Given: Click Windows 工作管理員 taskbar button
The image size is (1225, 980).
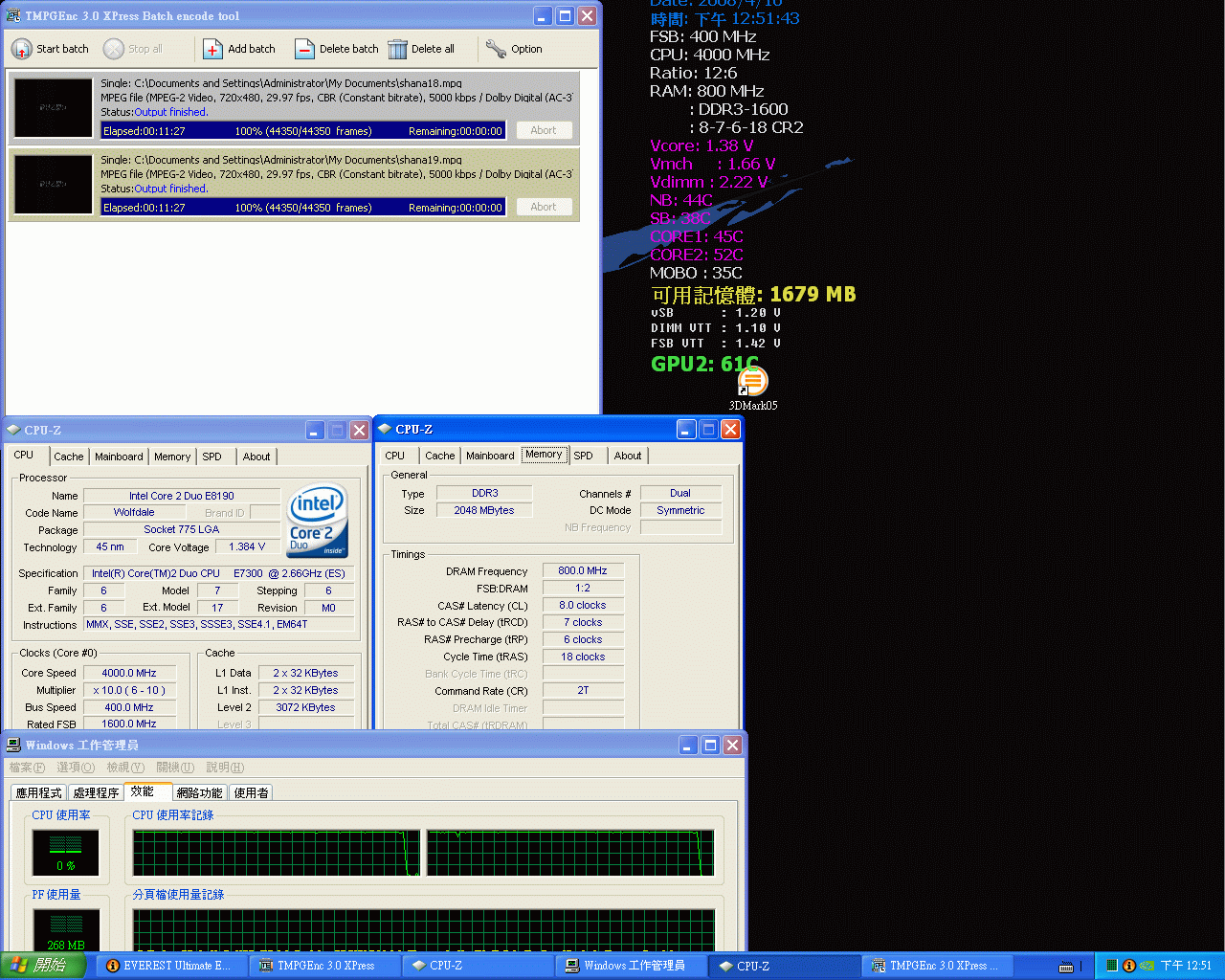Looking at the screenshot, I should [x=632, y=966].
